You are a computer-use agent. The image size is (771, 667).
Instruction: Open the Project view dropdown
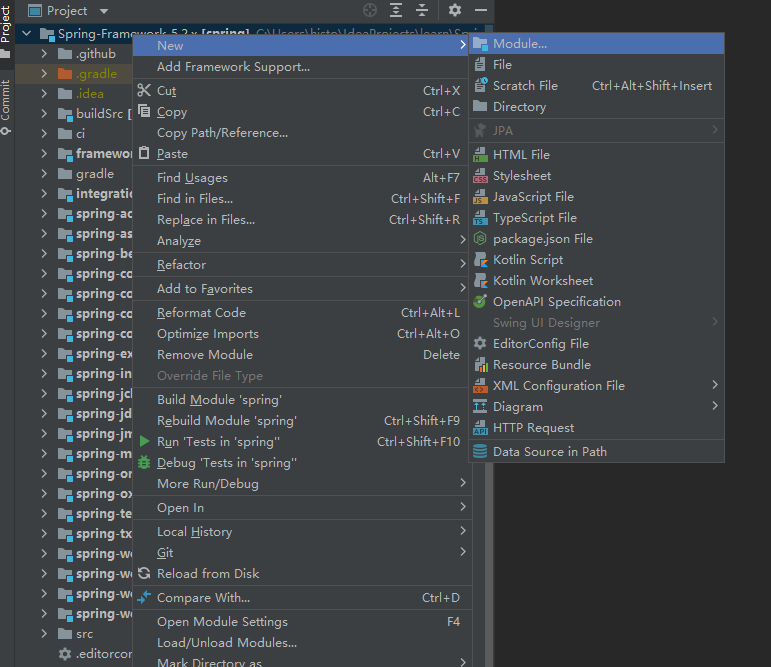click(x=104, y=10)
